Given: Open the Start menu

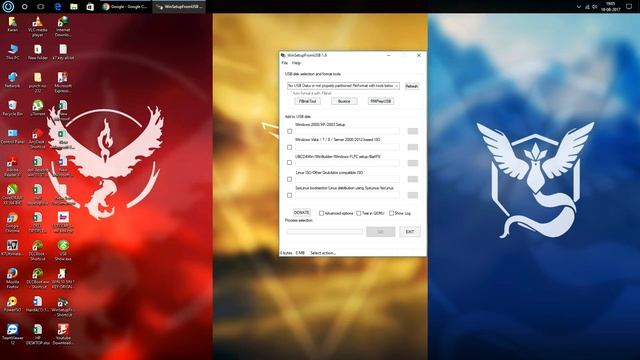Looking at the screenshot, I should (8, 7).
